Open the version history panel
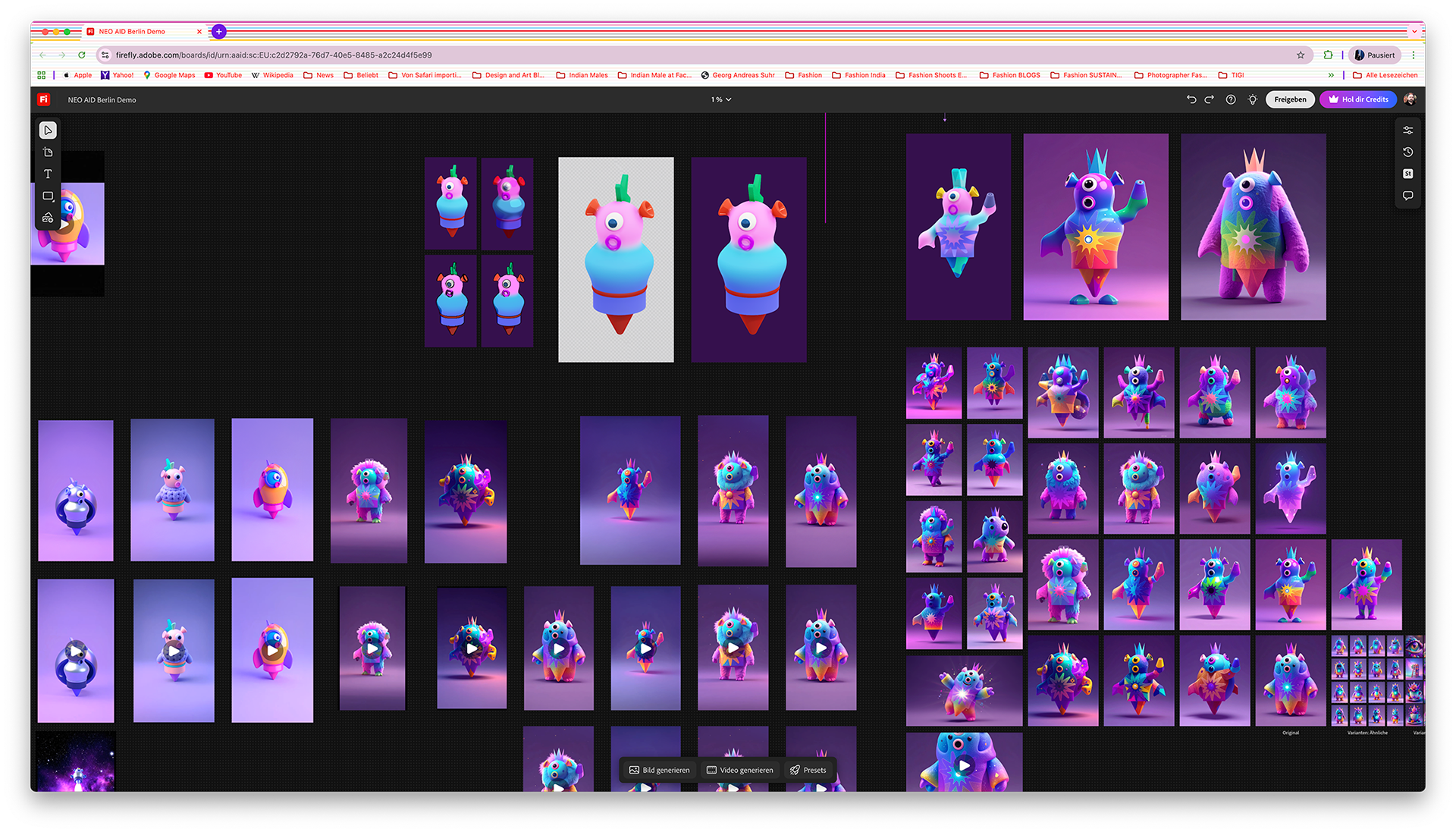 (1407, 152)
